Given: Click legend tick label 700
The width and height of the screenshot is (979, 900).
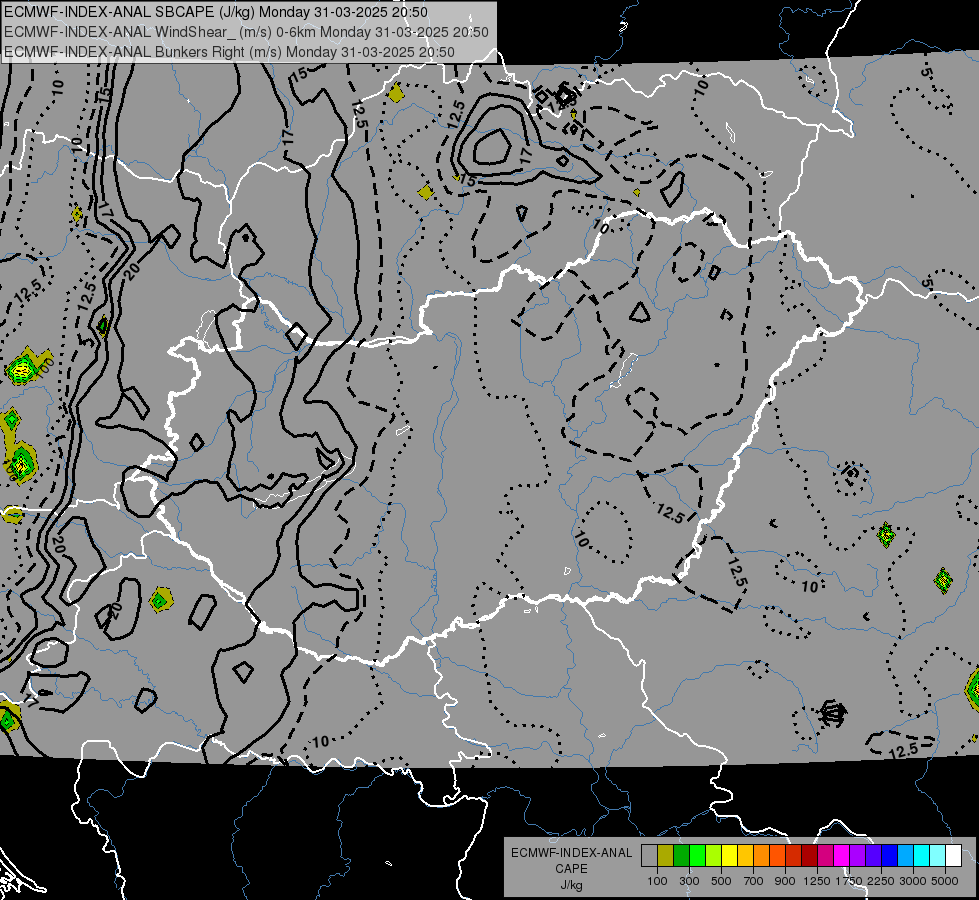Looking at the screenshot, I should click(x=753, y=881).
